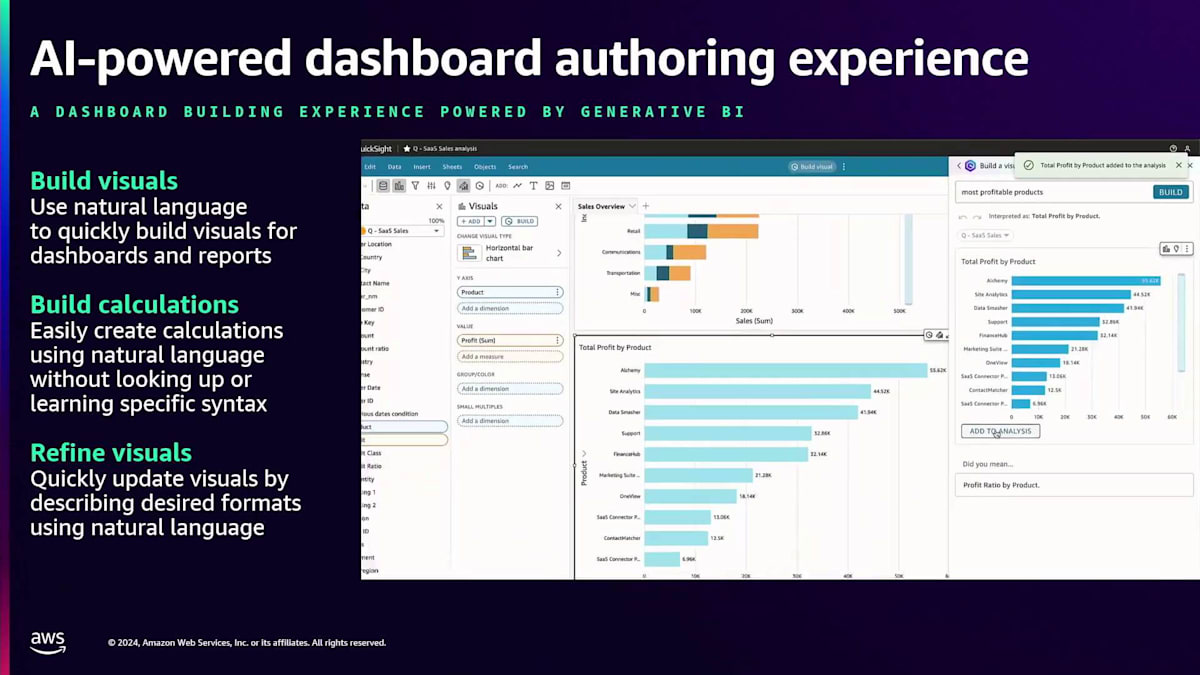
Task: Open the Search menu
Action: (518, 167)
